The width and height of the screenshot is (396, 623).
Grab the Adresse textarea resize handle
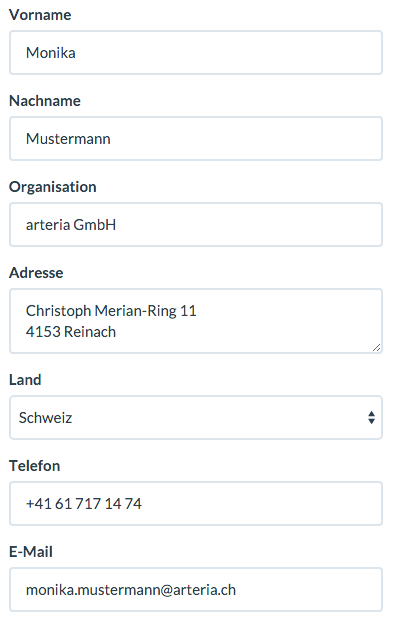(x=377, y=348)
